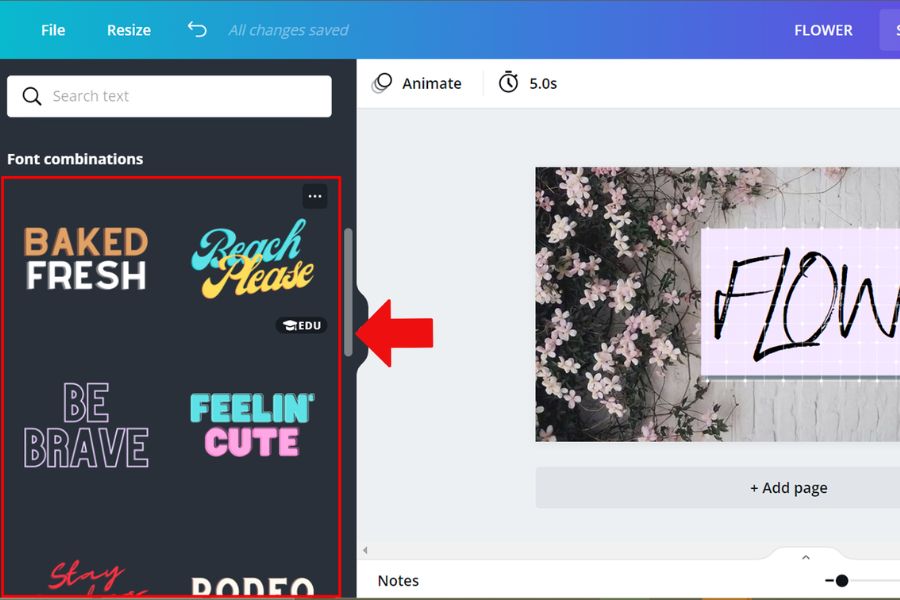Expand the page thumbnails chevron
The width and height of the screenshot is (900, 600).
click(806, 558)
